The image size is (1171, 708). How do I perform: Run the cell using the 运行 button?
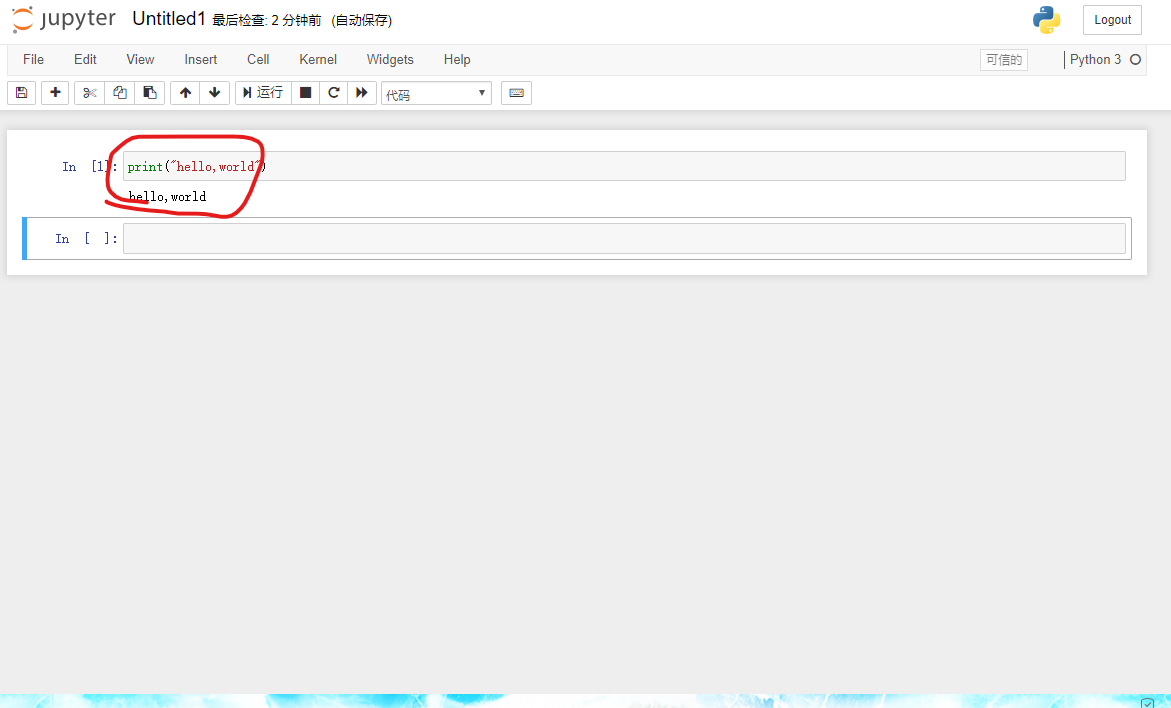point(263,93)
